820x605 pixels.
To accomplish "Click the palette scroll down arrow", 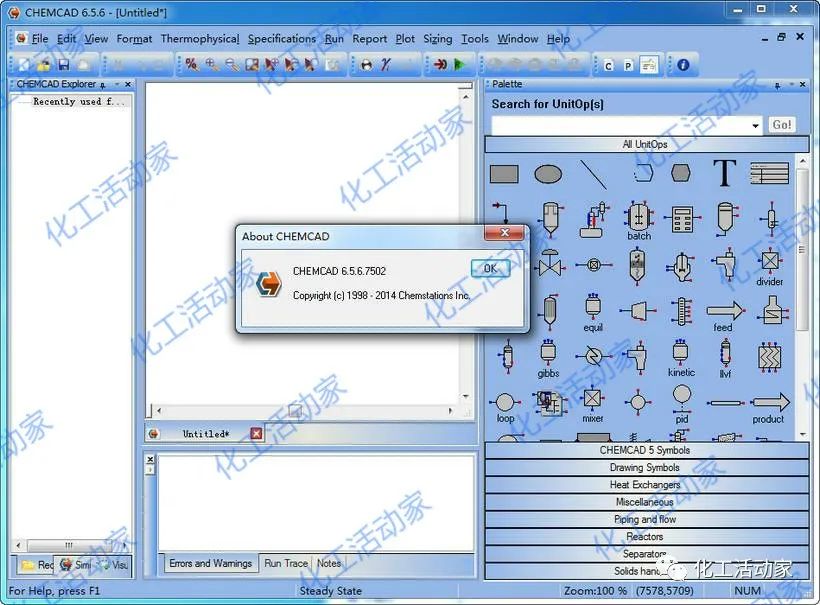I will (x=802, y=435).
